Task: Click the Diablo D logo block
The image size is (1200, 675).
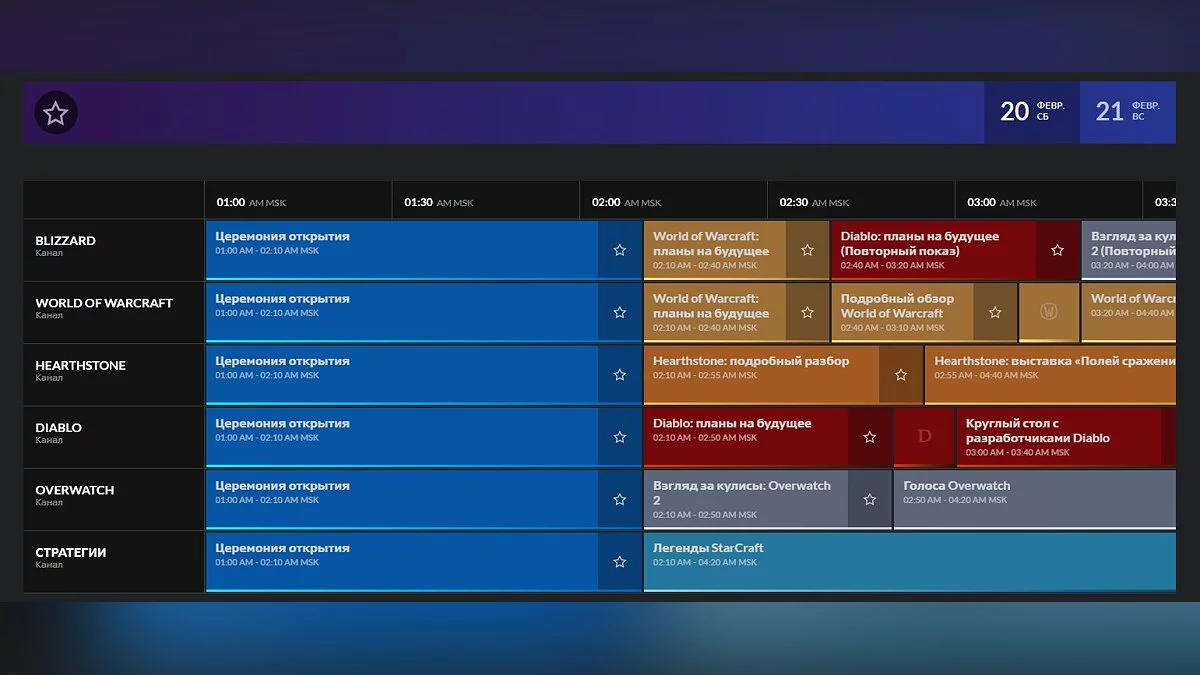Action: point(924,437)
